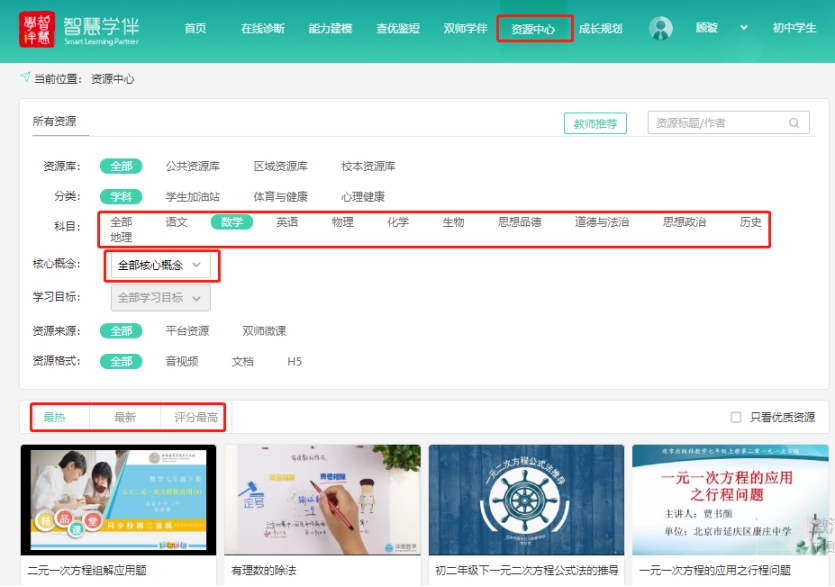Open 一元一次方程的应用之行程问题 thumbnail

coord(728,499)
